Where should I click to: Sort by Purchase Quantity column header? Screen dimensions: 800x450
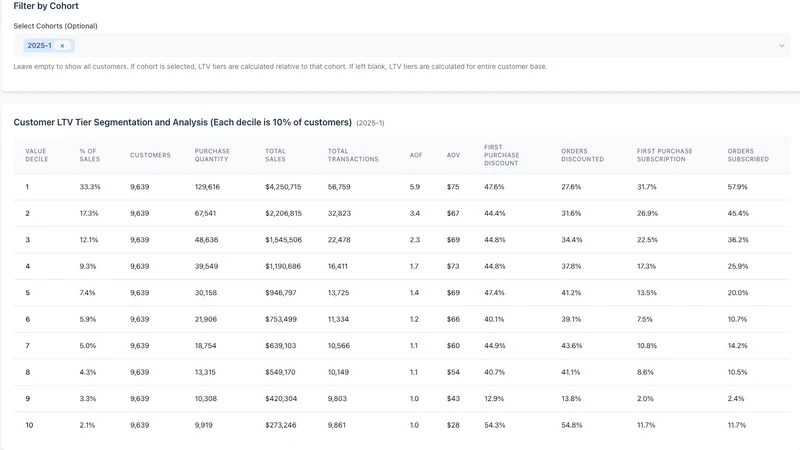212,155
